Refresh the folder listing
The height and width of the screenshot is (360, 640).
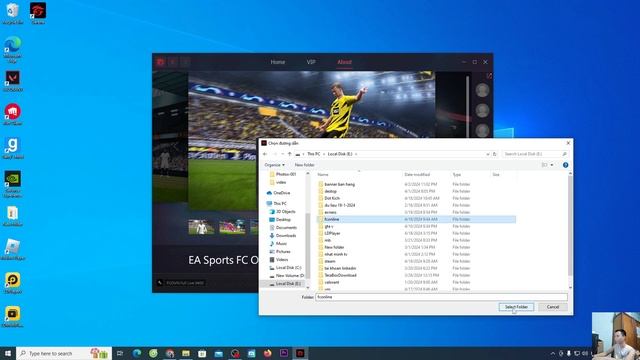(494, 154)
